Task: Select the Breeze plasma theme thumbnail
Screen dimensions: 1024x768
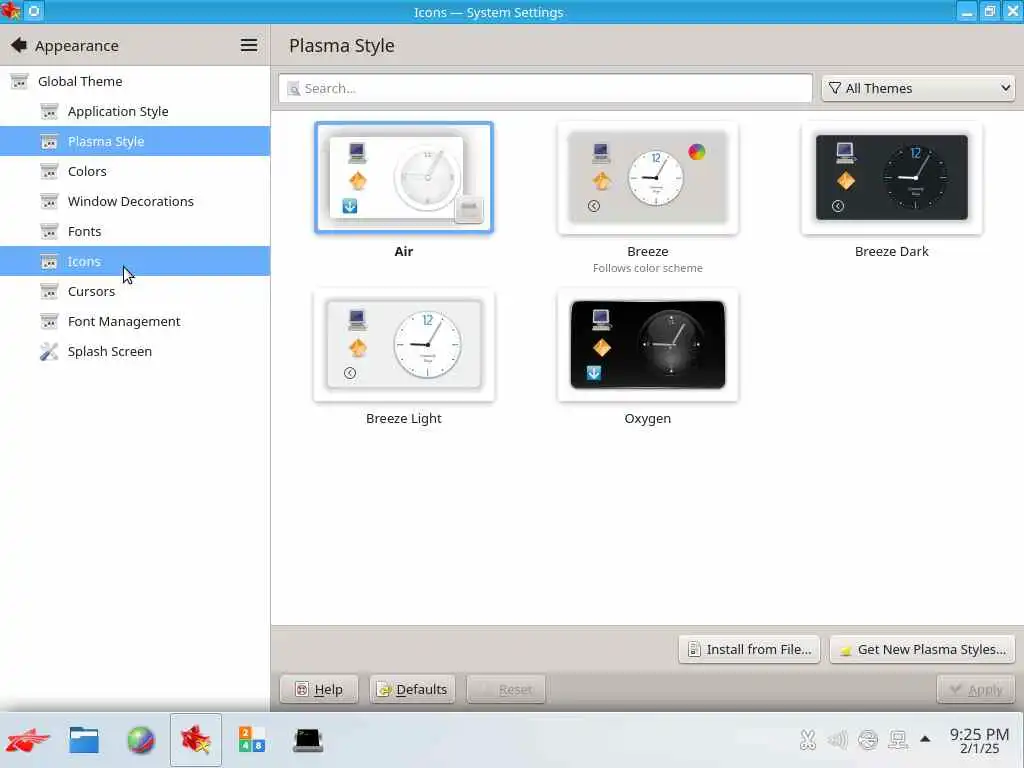Action: [x=648, y=177]
